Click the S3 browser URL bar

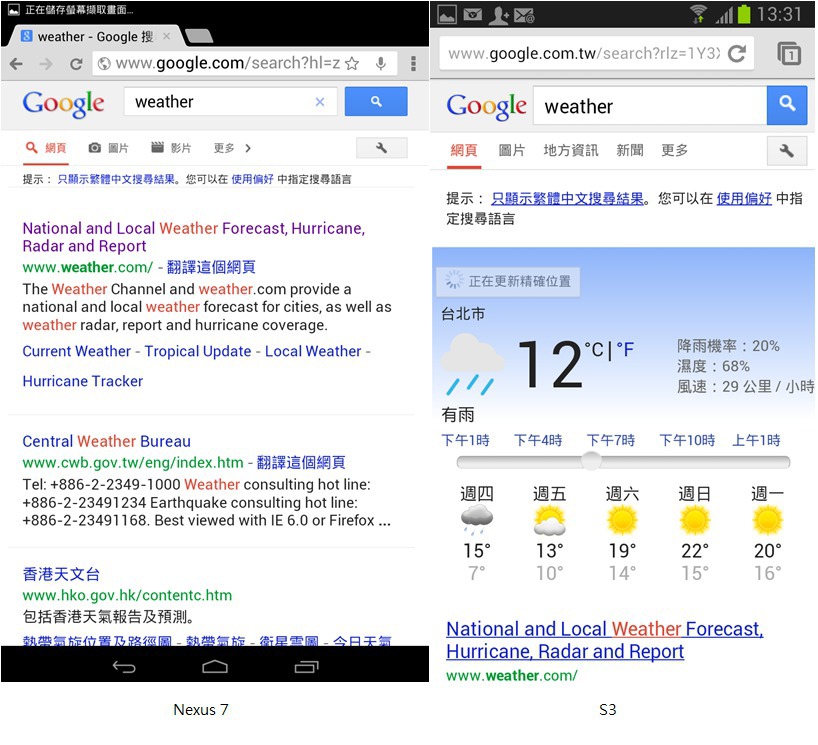(x=596, y=53)
